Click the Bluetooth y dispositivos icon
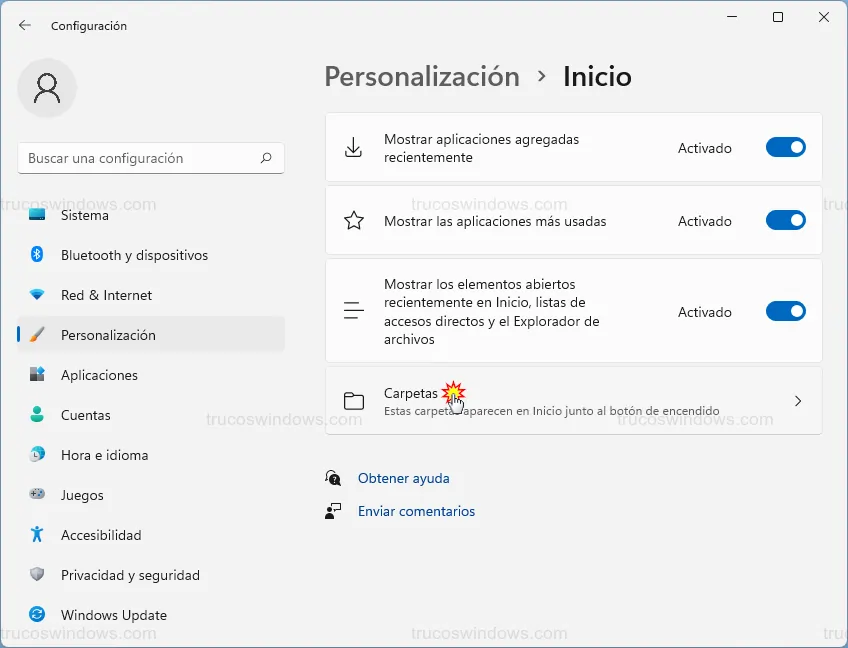The height and width of the screenshot is (648, 848). click(x=37, y=255)
